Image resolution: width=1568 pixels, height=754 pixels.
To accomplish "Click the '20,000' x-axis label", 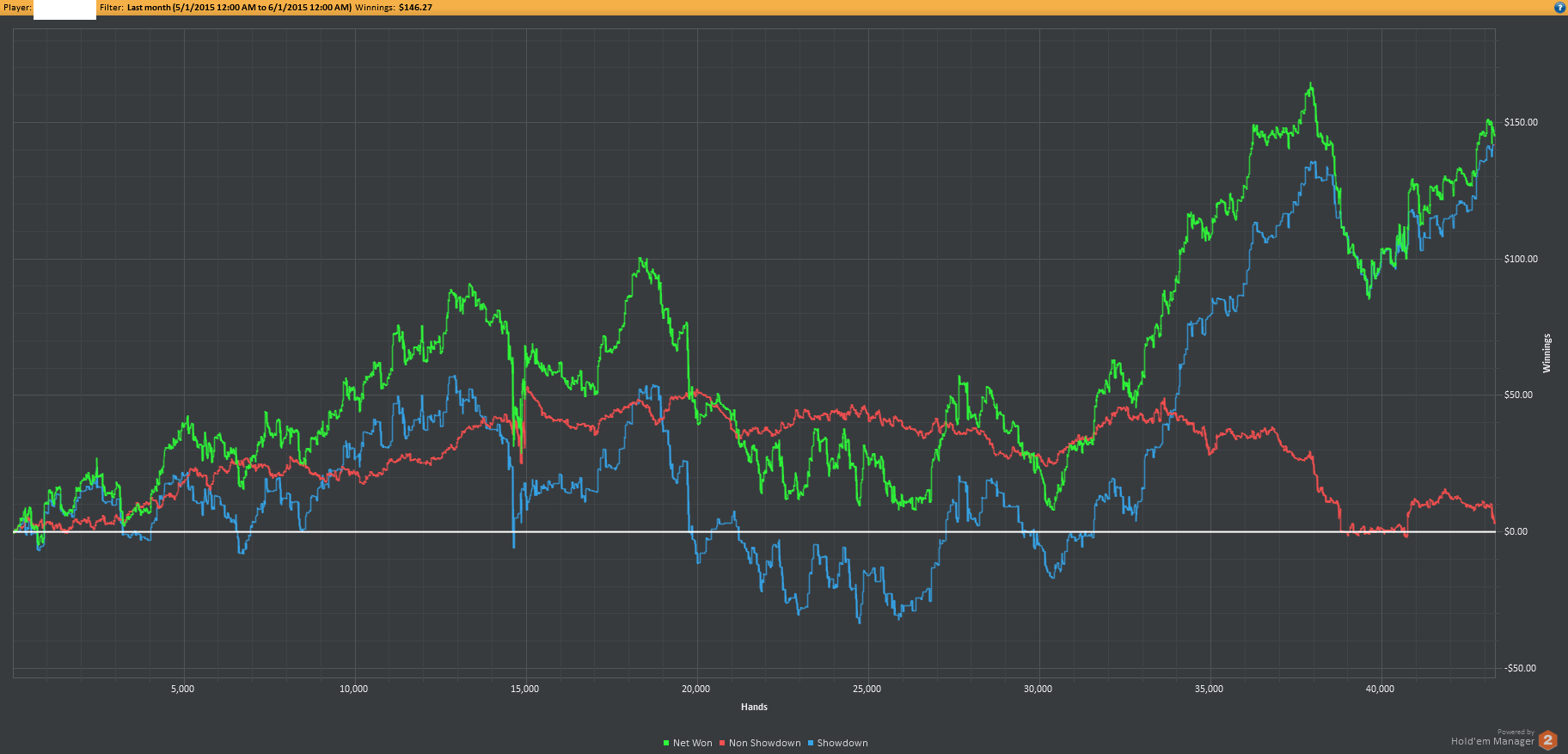I will [x=696, y=689].
